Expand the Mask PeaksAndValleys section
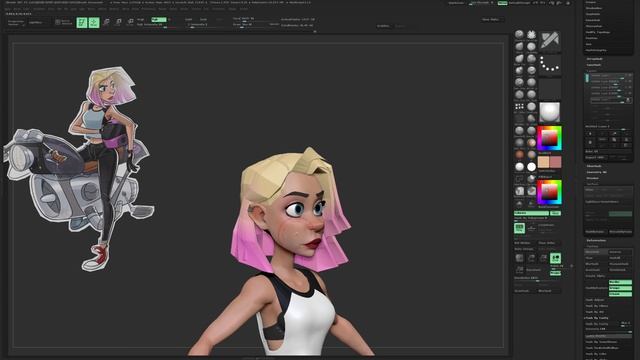Viewport: 640px width, 360px height. (x=602, y=348)
